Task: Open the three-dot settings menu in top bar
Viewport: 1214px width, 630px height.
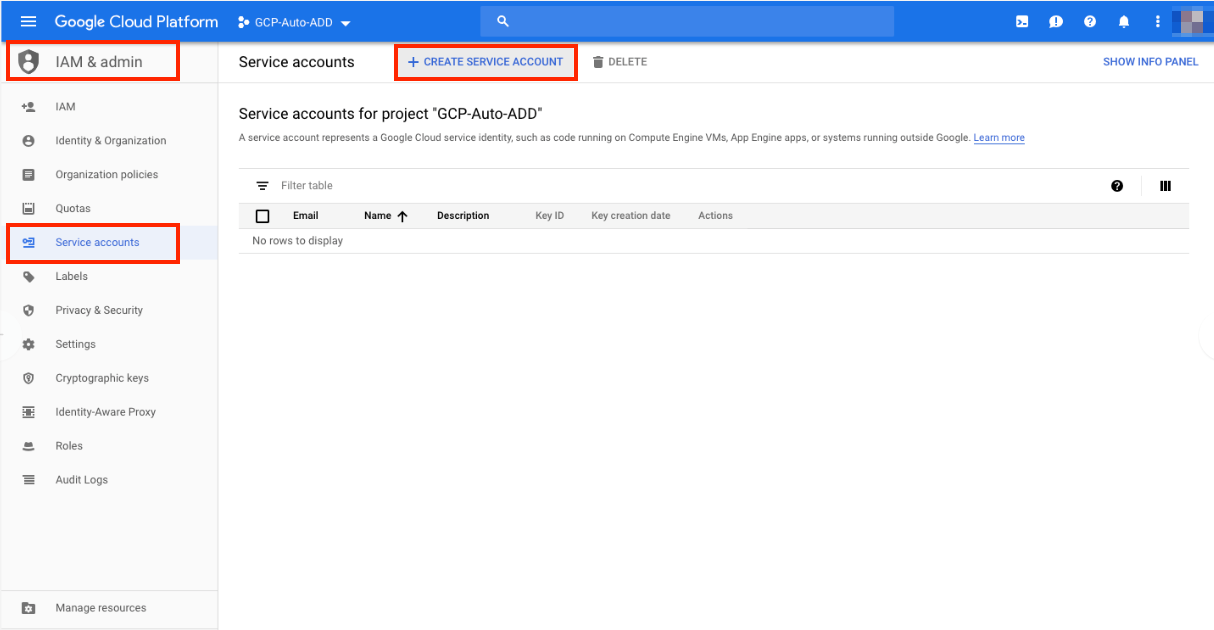Action: [x=1158, y=21]
